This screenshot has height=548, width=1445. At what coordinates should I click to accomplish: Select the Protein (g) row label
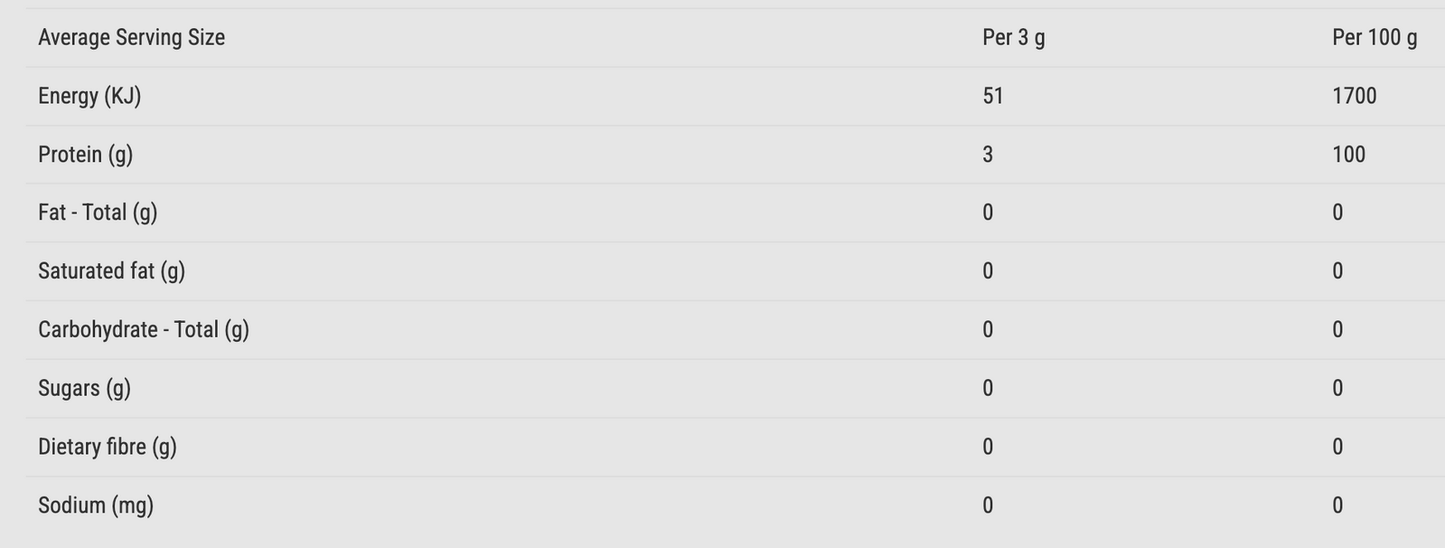click(85, 154)
